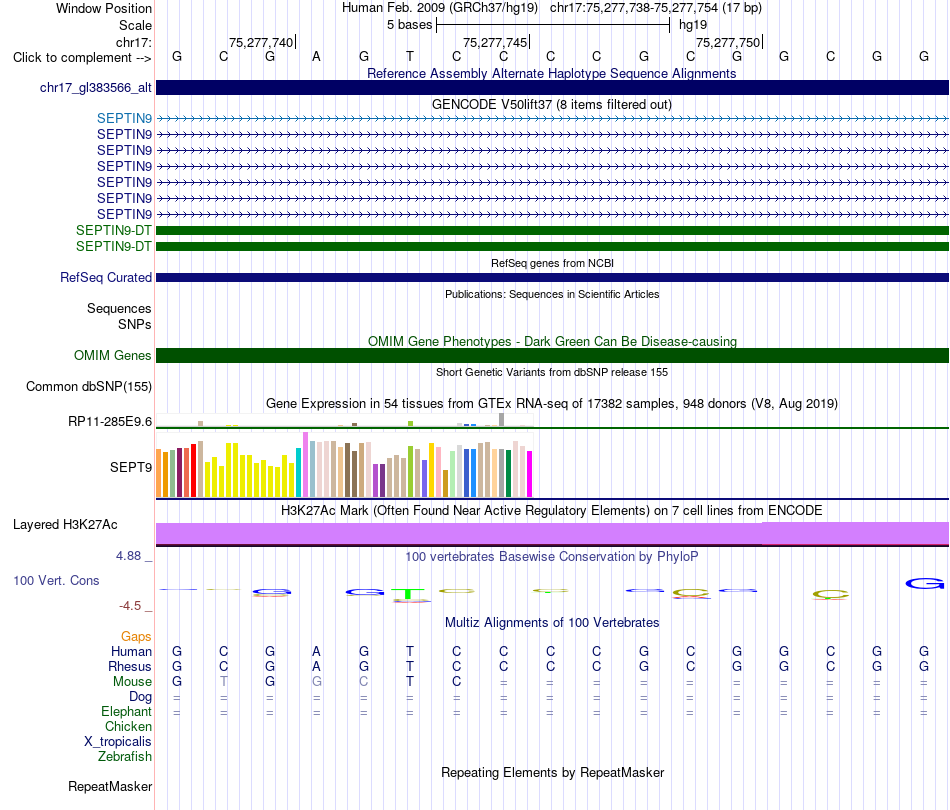
Task: Click the green T in the conservation logo
Action: (410, 594)
